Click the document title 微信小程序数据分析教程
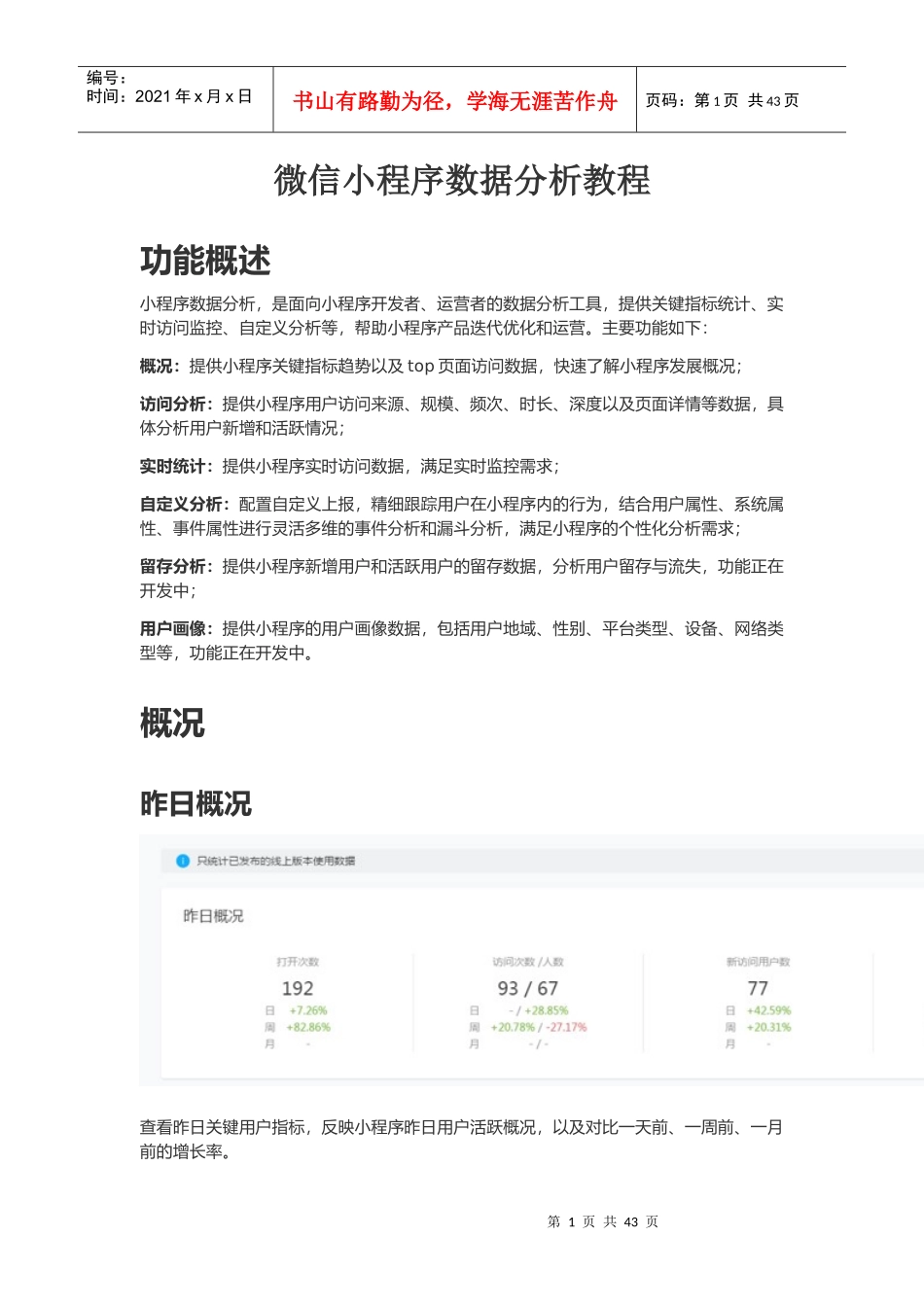 pyautogui.click(x=462, y=181)
